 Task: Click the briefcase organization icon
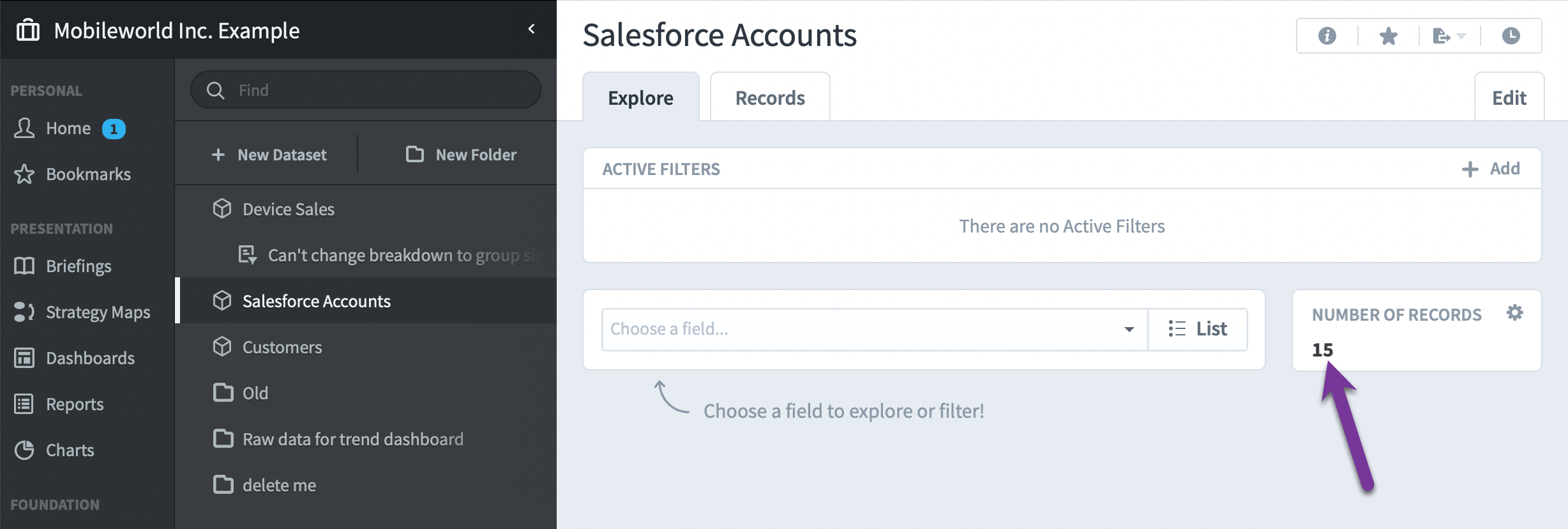[27, 30]
